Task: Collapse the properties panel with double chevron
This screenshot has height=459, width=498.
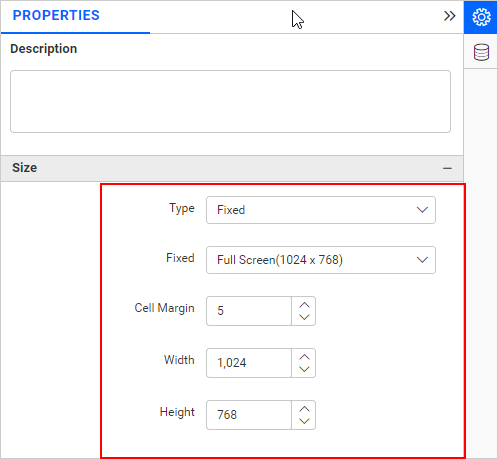Action: [x=449, y=16]
